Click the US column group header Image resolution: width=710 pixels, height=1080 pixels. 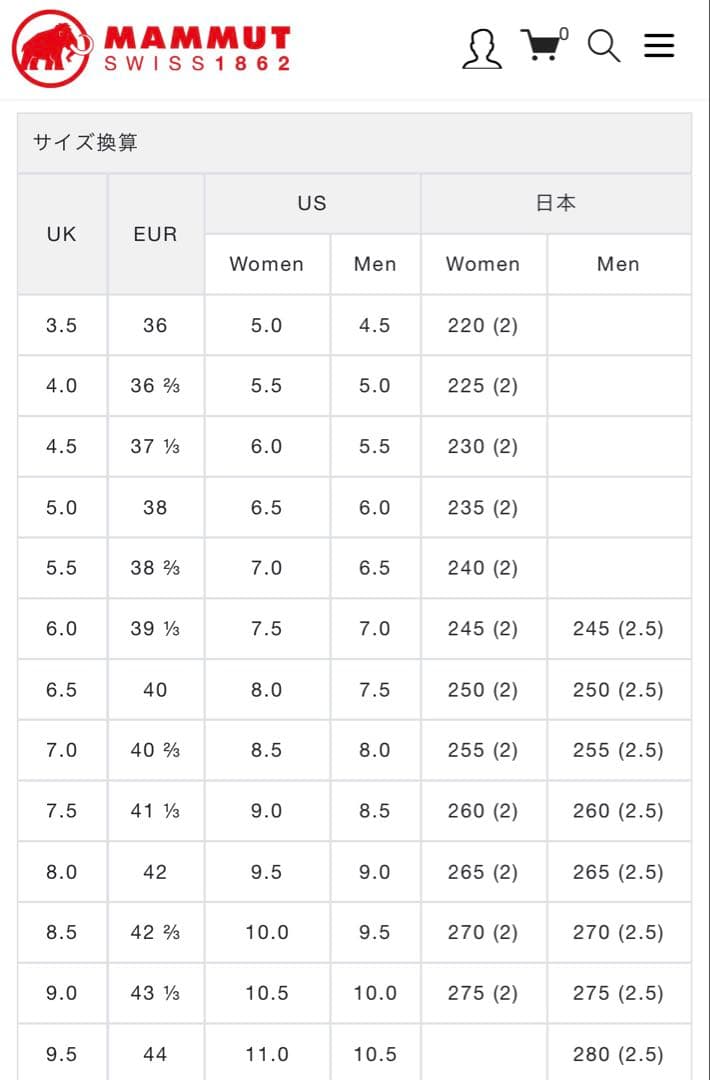coord(312,203)
